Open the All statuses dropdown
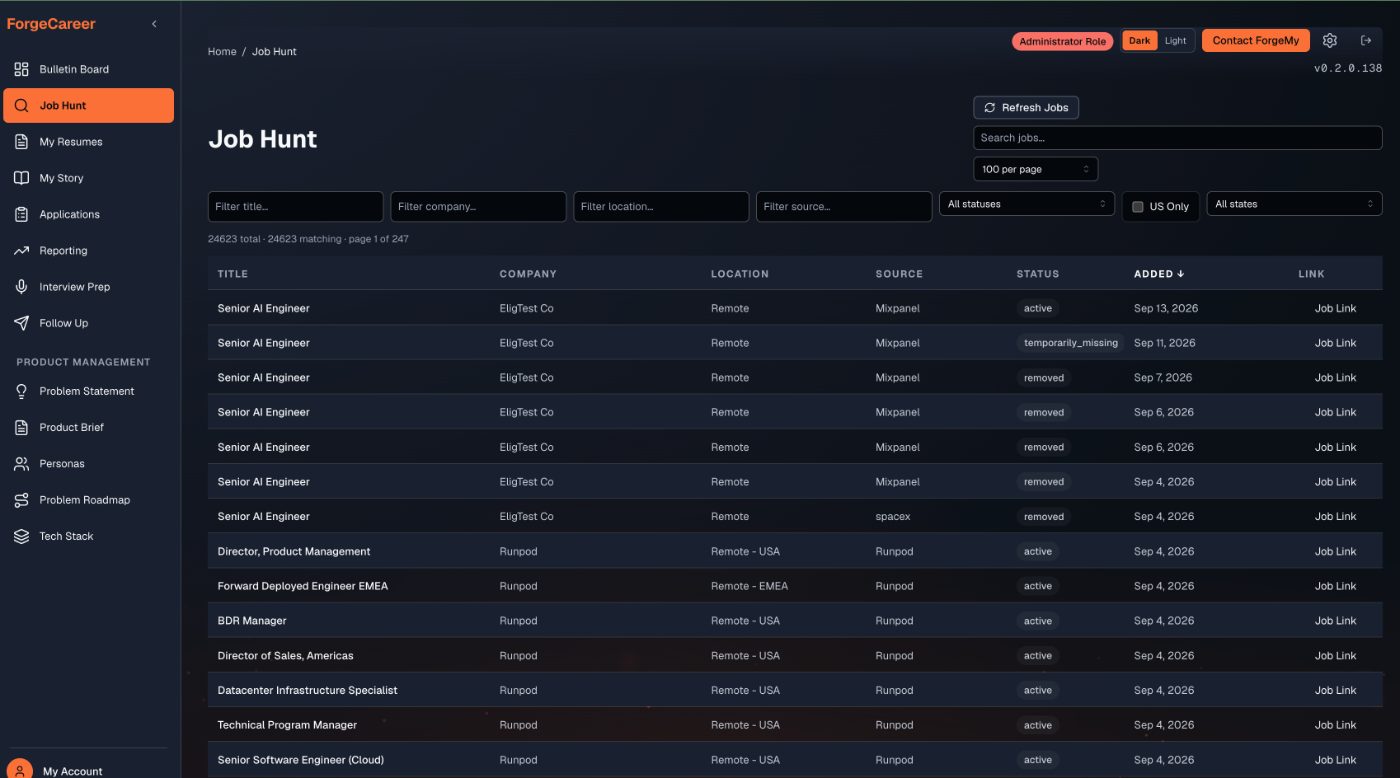 pos(1027,204)
